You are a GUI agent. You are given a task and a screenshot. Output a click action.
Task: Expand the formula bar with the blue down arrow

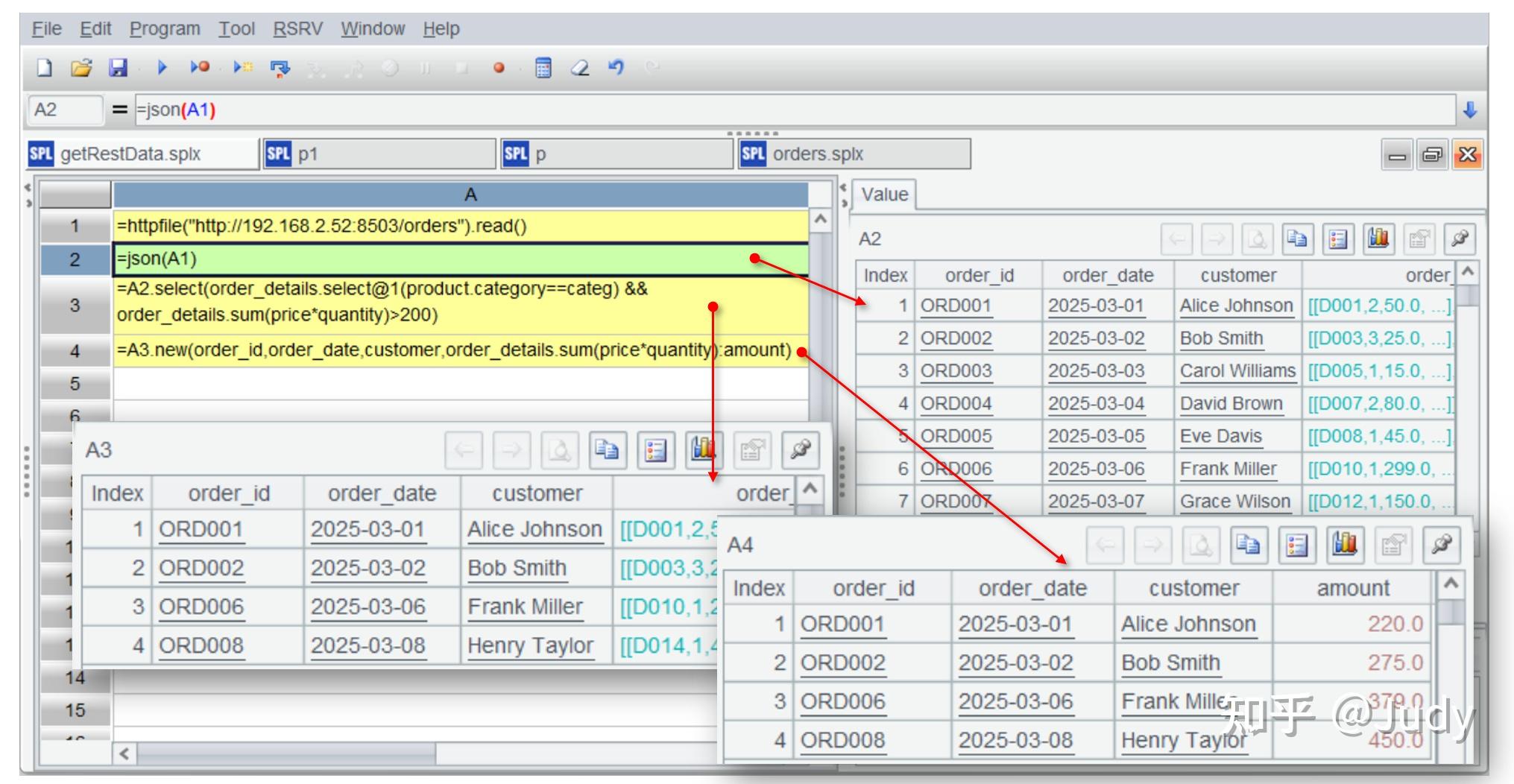coord(1469,110)
